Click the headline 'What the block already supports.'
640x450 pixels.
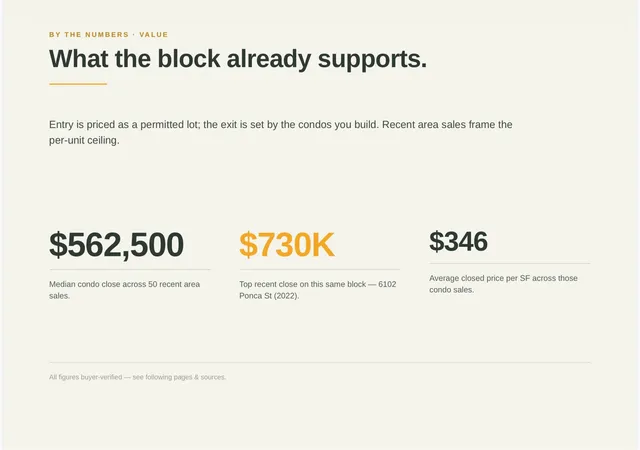point(238,59)
